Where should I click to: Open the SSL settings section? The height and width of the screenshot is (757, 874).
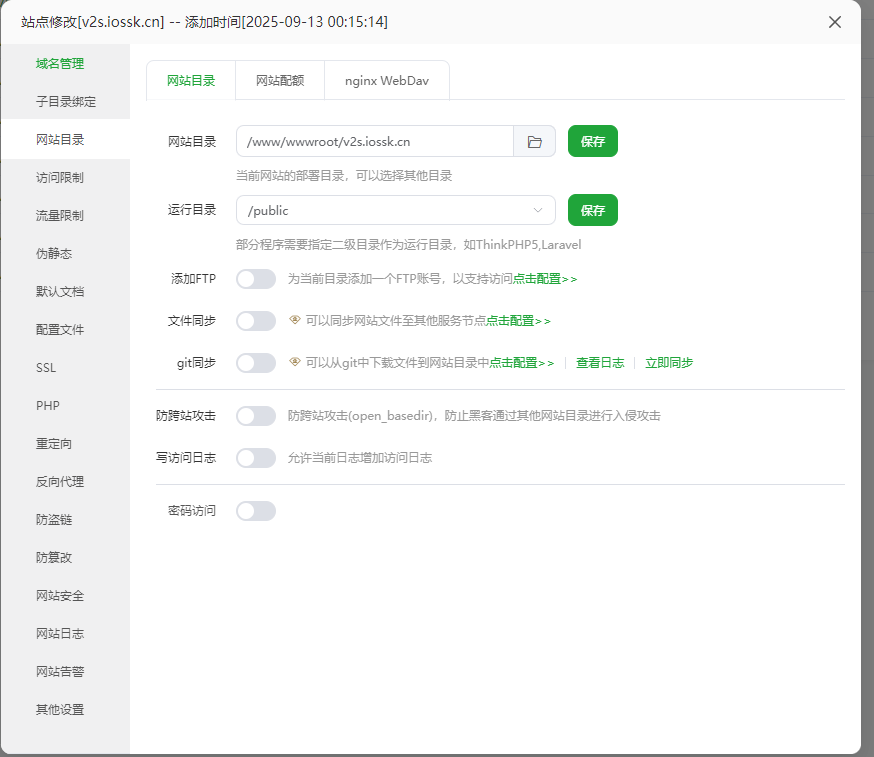[45, 367]
